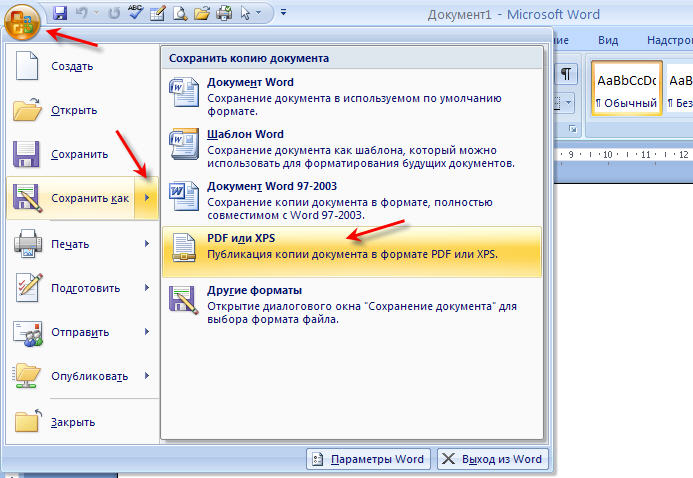Select PDF или XPS option

click(352, 252)
